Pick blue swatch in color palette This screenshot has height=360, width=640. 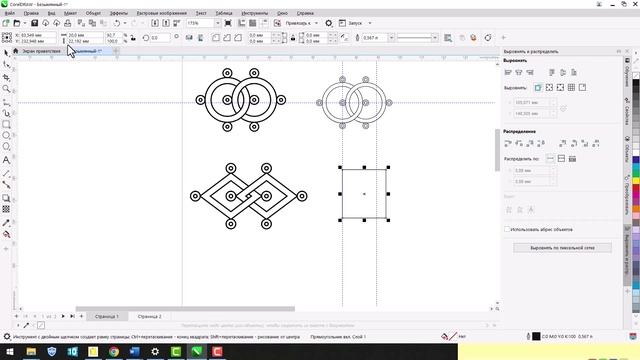pos(636,160)
